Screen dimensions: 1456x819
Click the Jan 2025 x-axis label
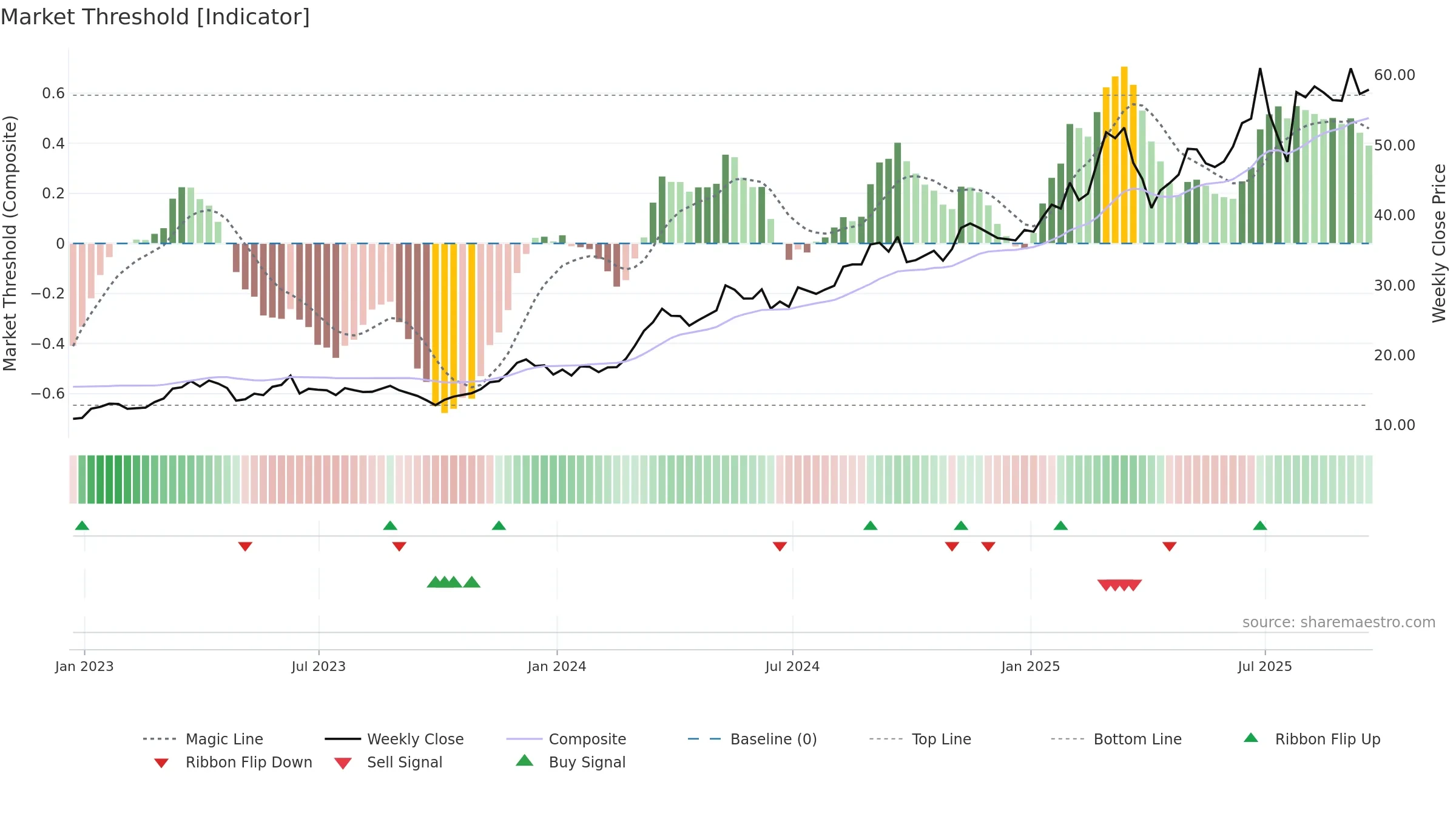tap(1031, 666)
